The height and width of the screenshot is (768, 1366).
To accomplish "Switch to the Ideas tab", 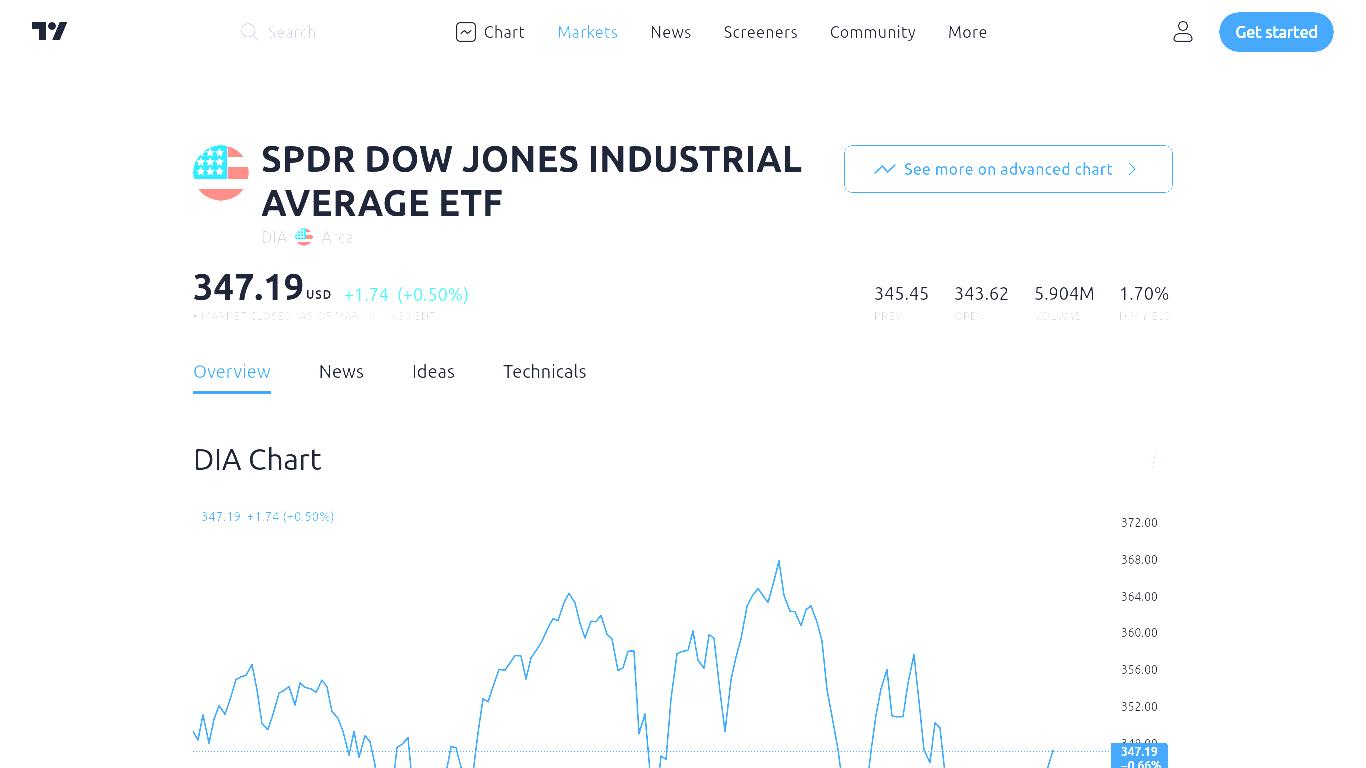I will click(433, 371).
